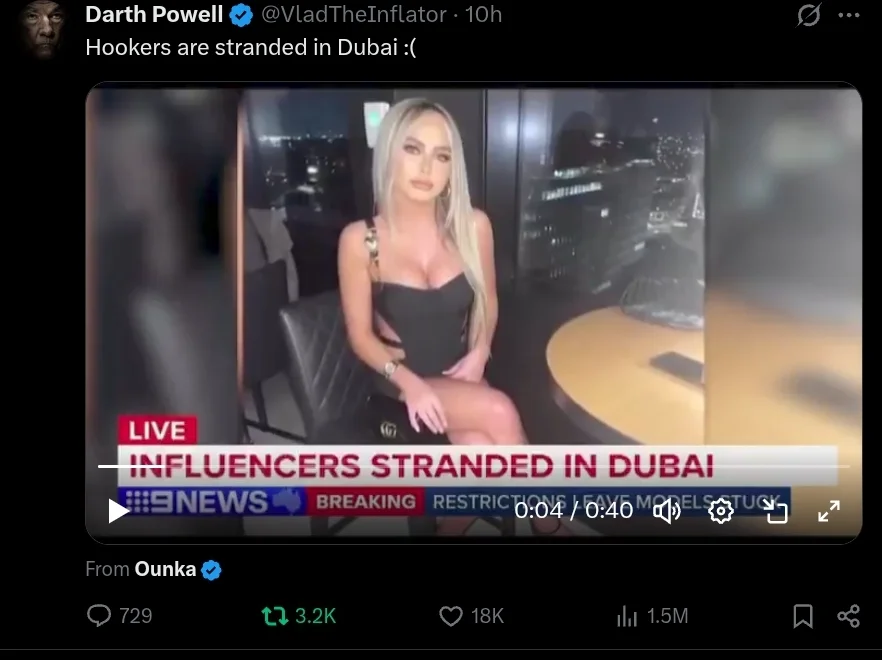Open the Darth Powell display name
Screen dimensions: 882x660
154,15
